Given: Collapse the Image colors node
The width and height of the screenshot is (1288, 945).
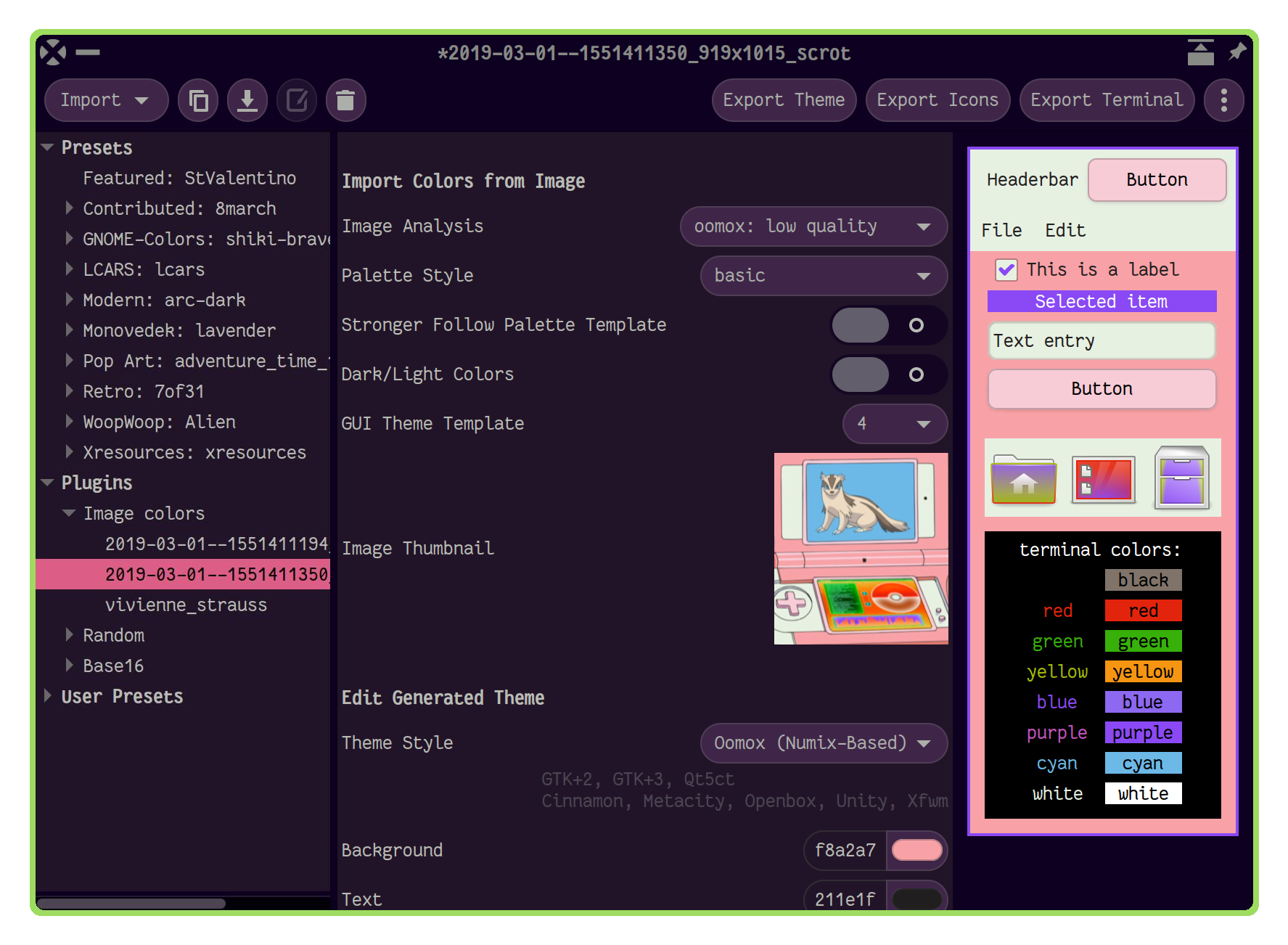Looking at the screenshot, I should point(70,513).
